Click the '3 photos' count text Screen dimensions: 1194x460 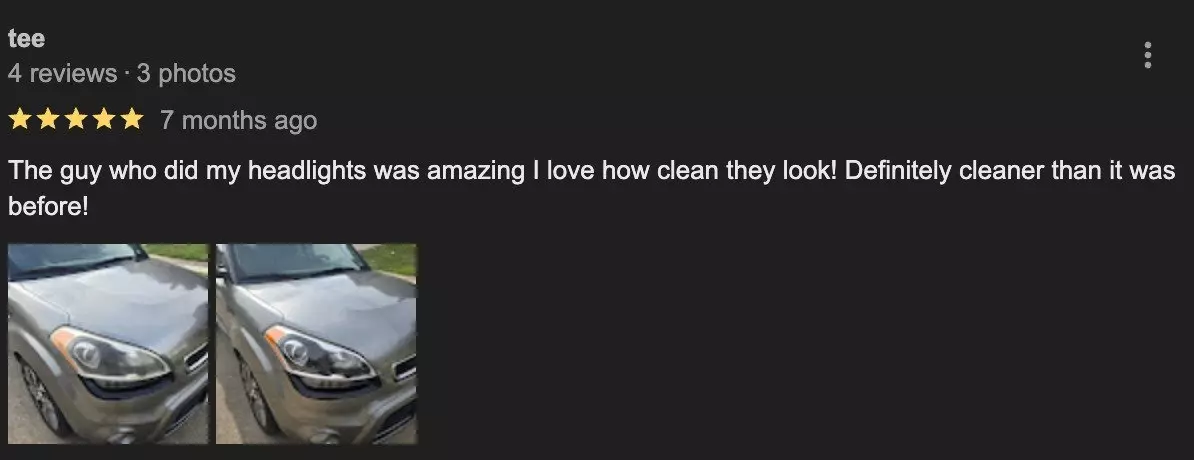[187, 74]
